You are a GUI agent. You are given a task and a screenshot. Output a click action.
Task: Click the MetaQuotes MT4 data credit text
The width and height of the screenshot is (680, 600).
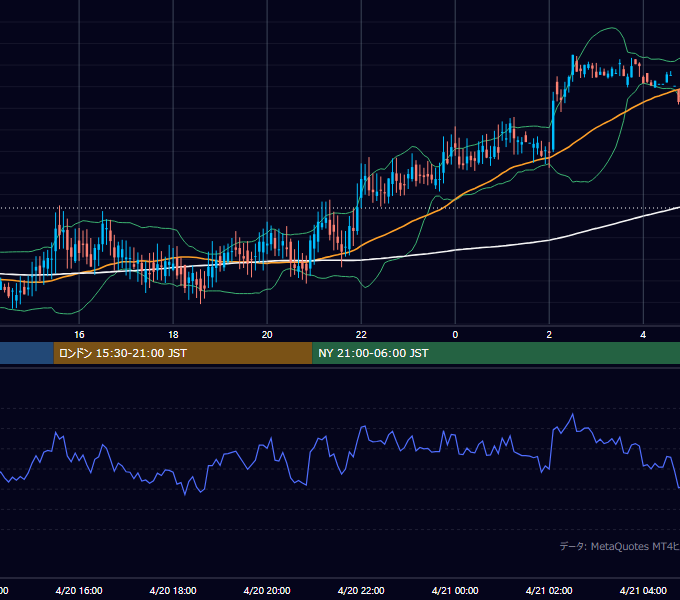point(619,546)
